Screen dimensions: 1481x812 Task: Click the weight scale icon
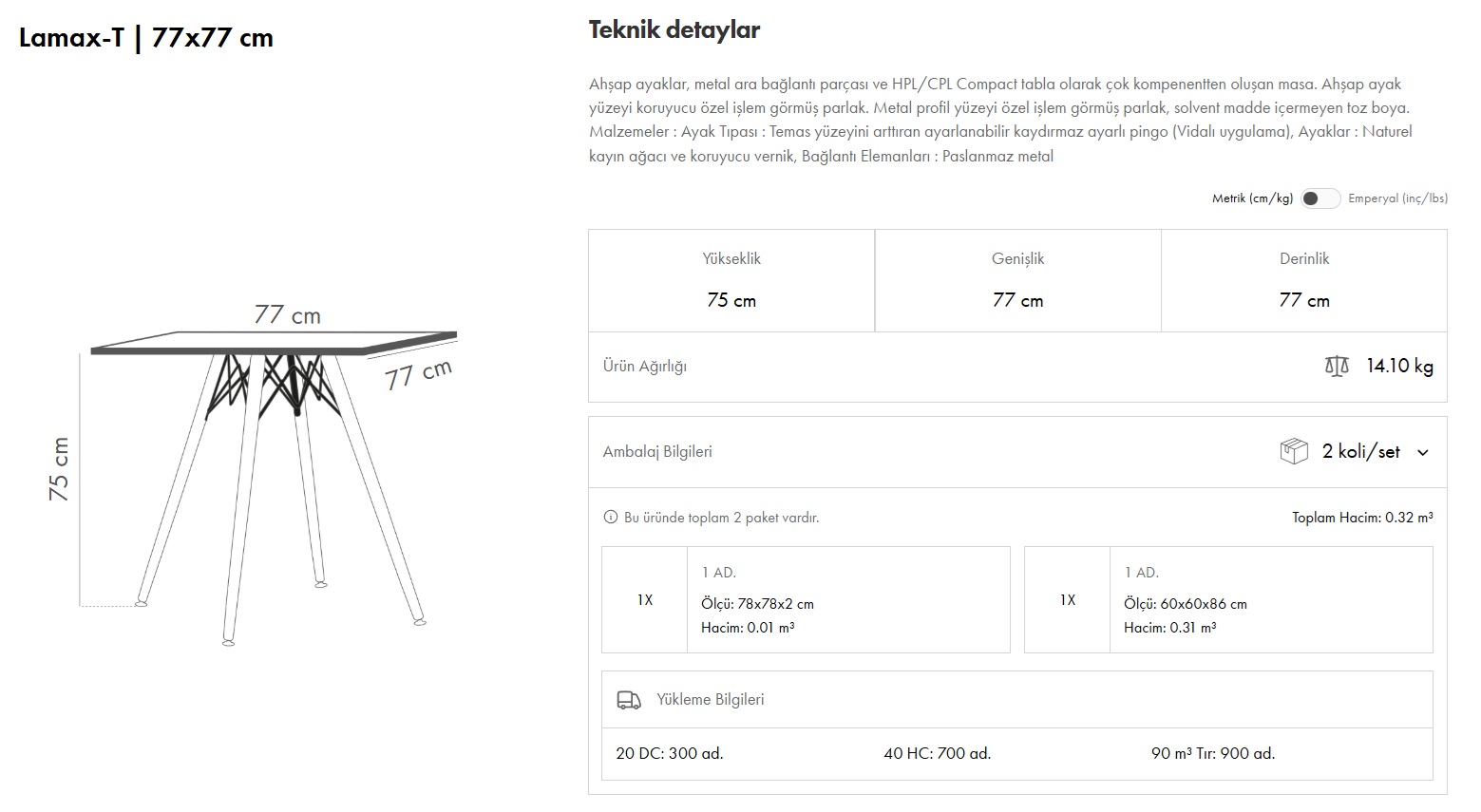tap(1337, 366)
